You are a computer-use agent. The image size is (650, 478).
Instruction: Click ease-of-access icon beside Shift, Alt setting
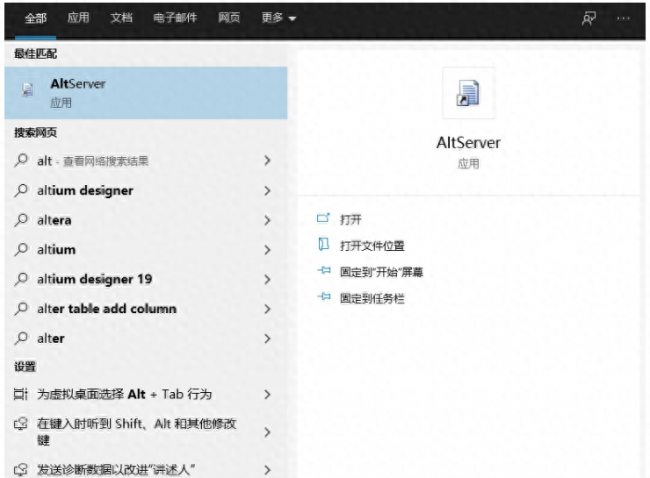click(21, 424)
